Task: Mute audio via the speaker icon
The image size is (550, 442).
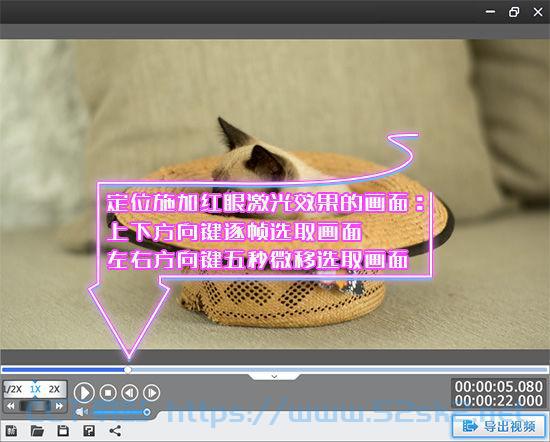Action: click(82, 412)
